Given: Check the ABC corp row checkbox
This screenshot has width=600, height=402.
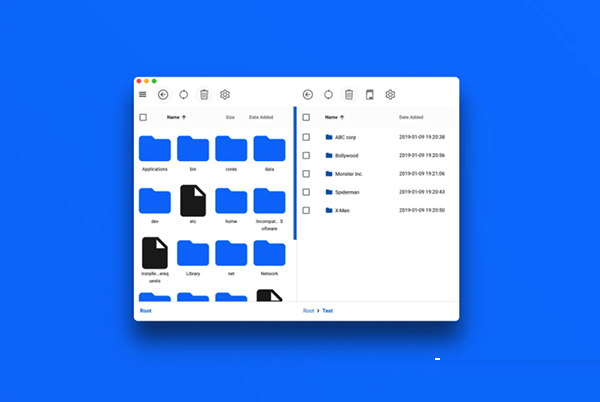Looking at the screenshot, I should (306, 137).
